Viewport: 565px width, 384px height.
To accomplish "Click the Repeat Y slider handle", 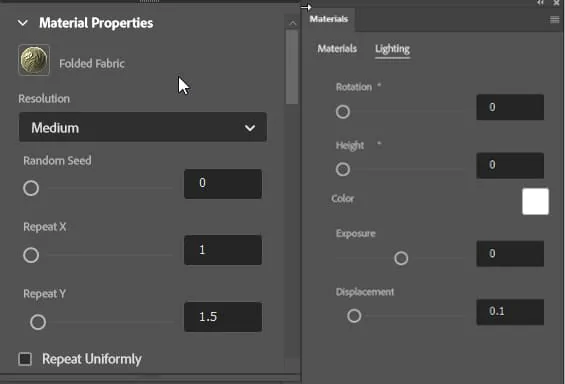I will 38,322.
